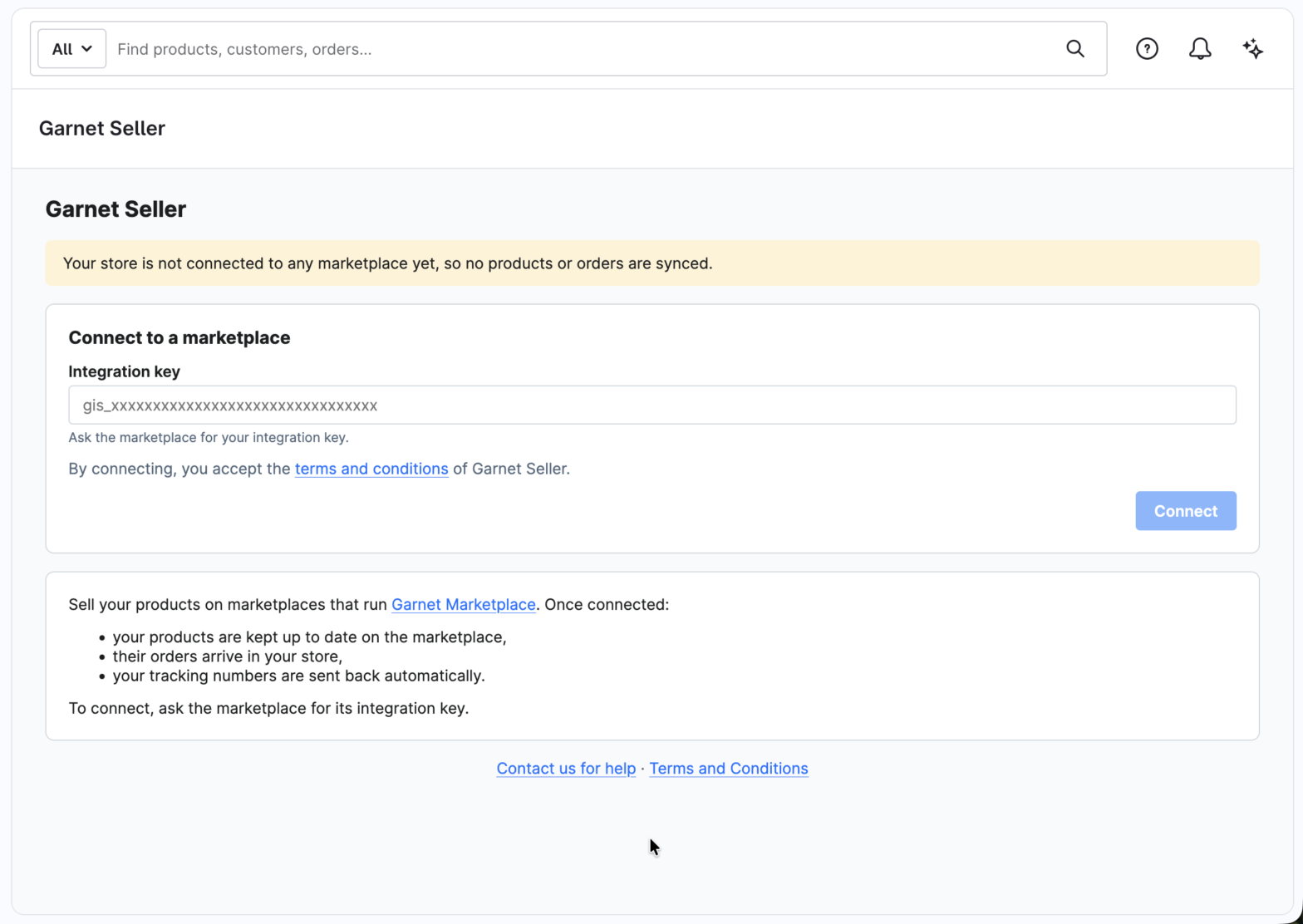Open the inline terms and conditions link
Screen dimensions: 1303x924
click(x=371, y=469)
